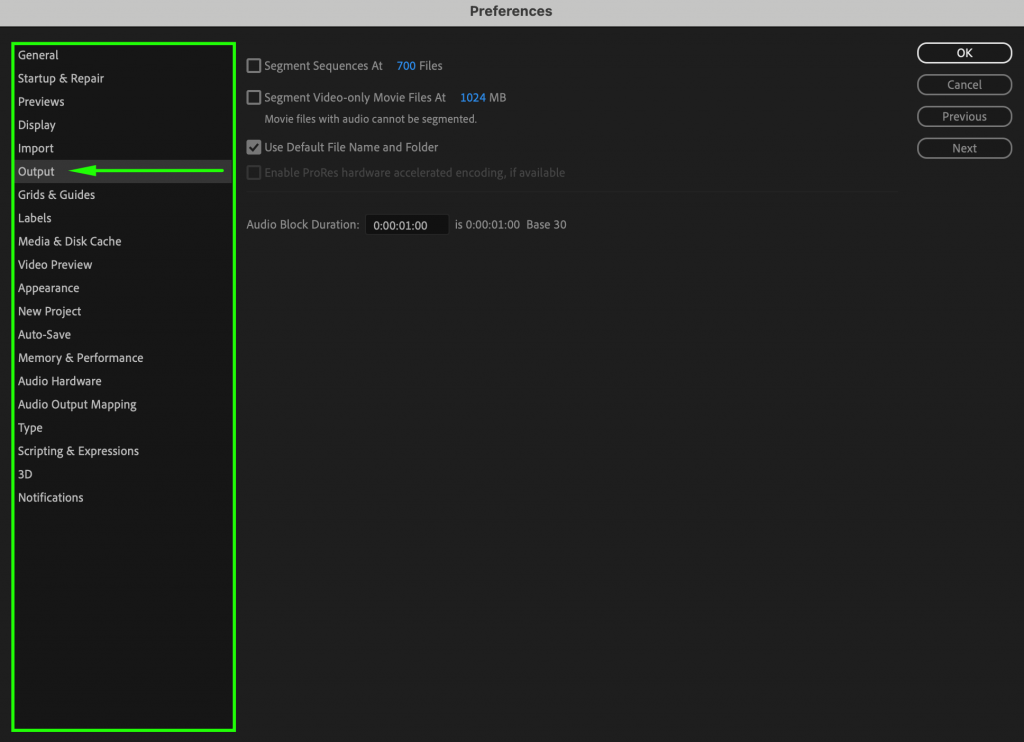Image resolution: width=1024 pixels, height=742 pixels.
Task: Open the General preferences category
Action: (38, 55)
